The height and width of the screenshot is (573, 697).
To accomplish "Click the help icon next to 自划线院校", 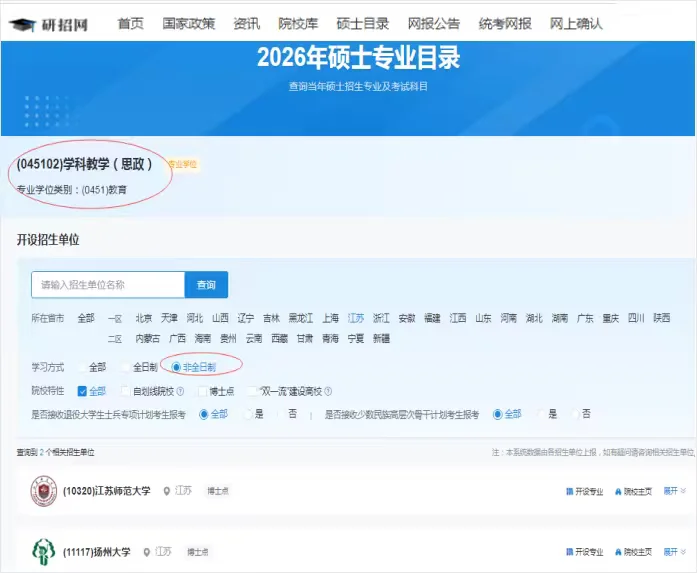I will click(180, 391).
